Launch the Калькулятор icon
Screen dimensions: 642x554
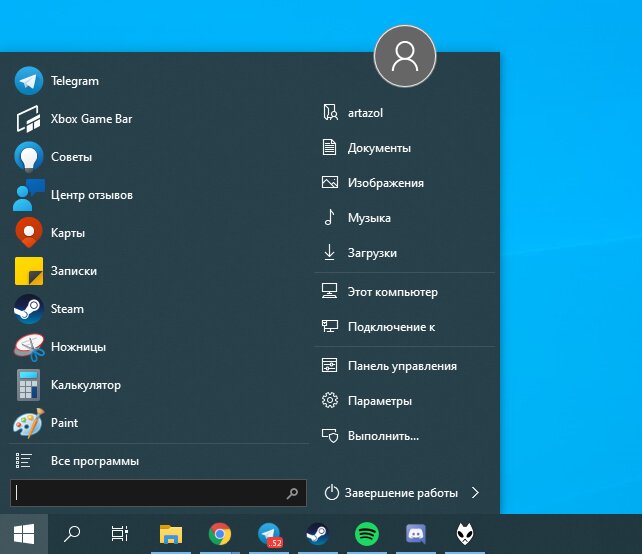(x=29, y=385)
